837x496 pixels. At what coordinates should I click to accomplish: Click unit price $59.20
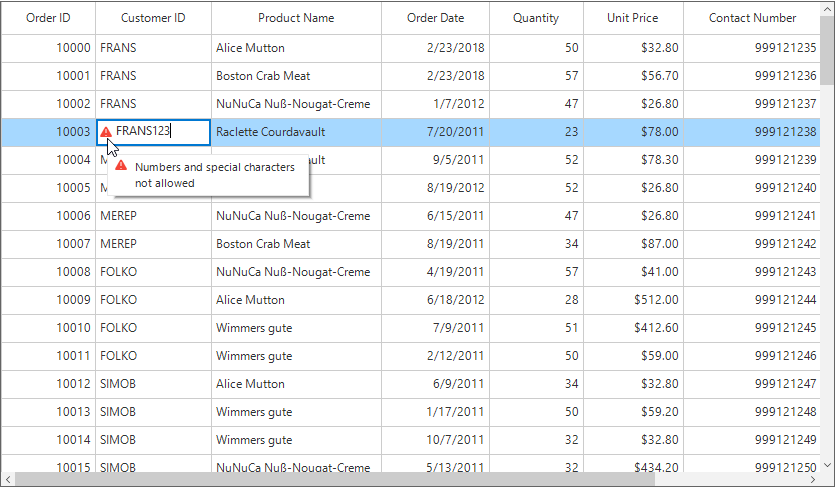coord(633,412)
